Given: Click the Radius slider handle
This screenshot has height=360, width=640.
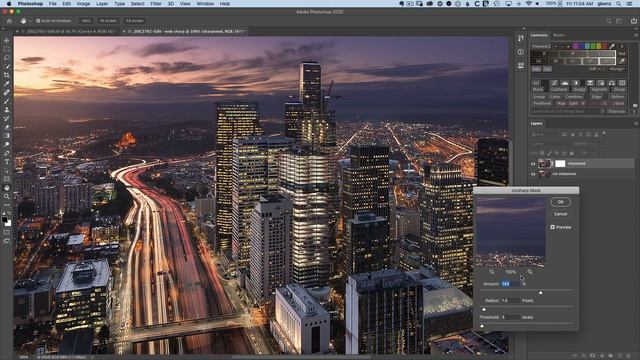Looking at the screenshot, I should (x=484, y=309).
